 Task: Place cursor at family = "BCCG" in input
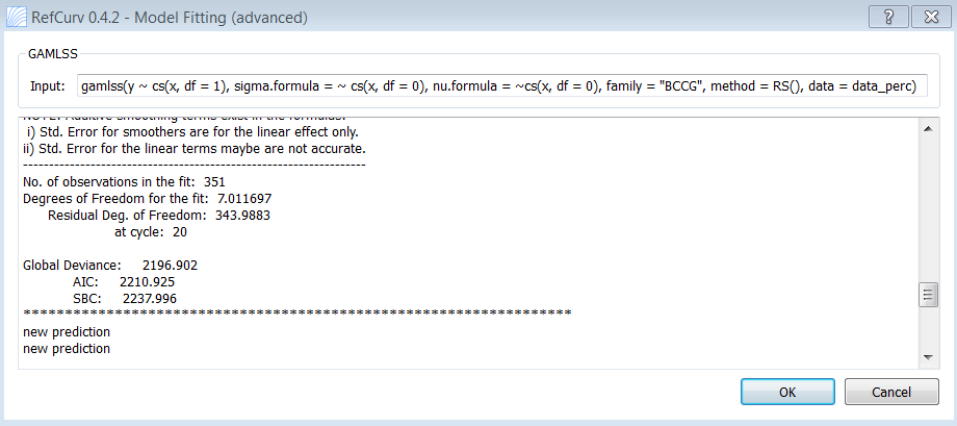tap(647, 87)
